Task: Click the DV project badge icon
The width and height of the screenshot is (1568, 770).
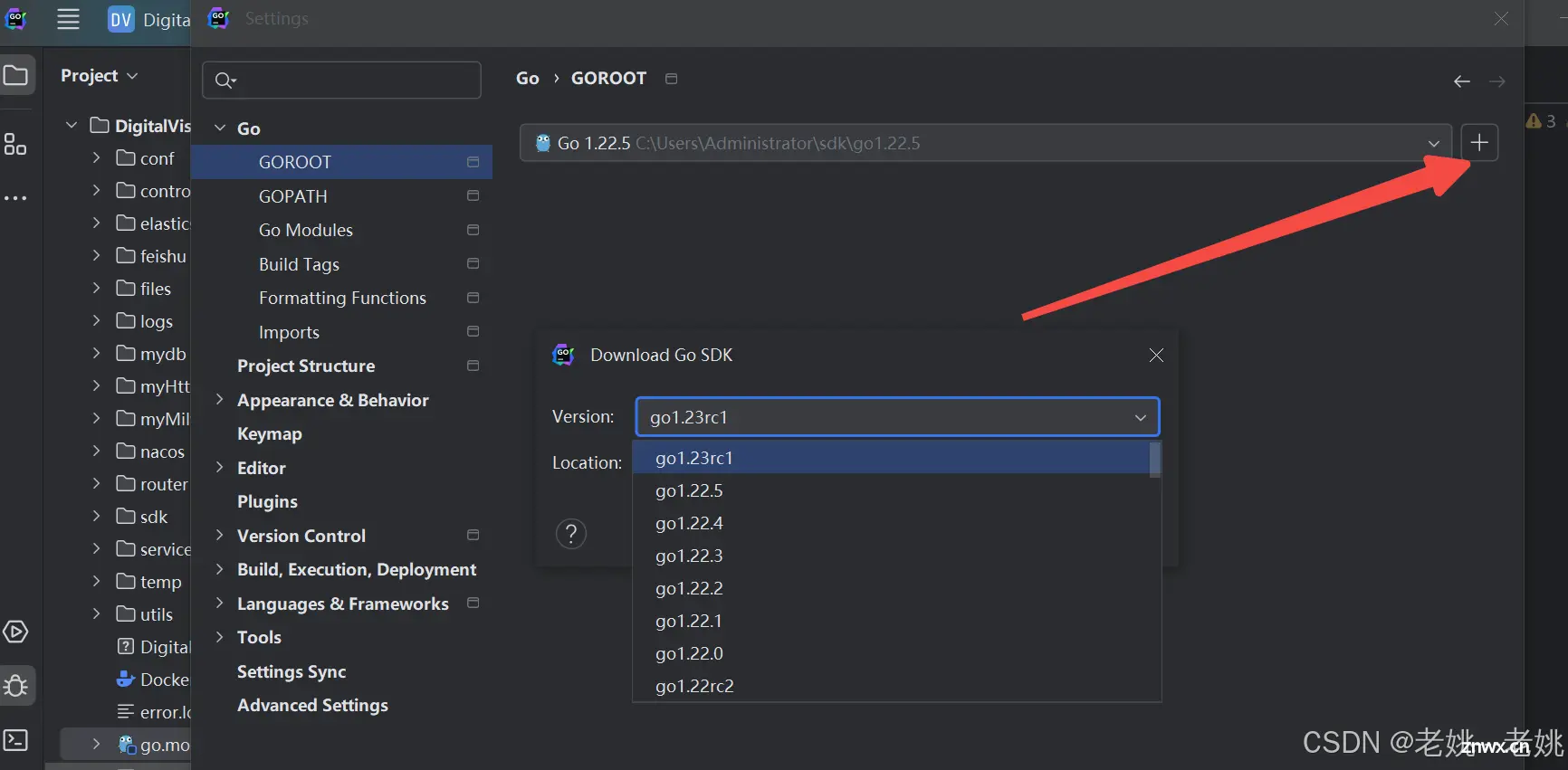Action: (x=121, y=19)
